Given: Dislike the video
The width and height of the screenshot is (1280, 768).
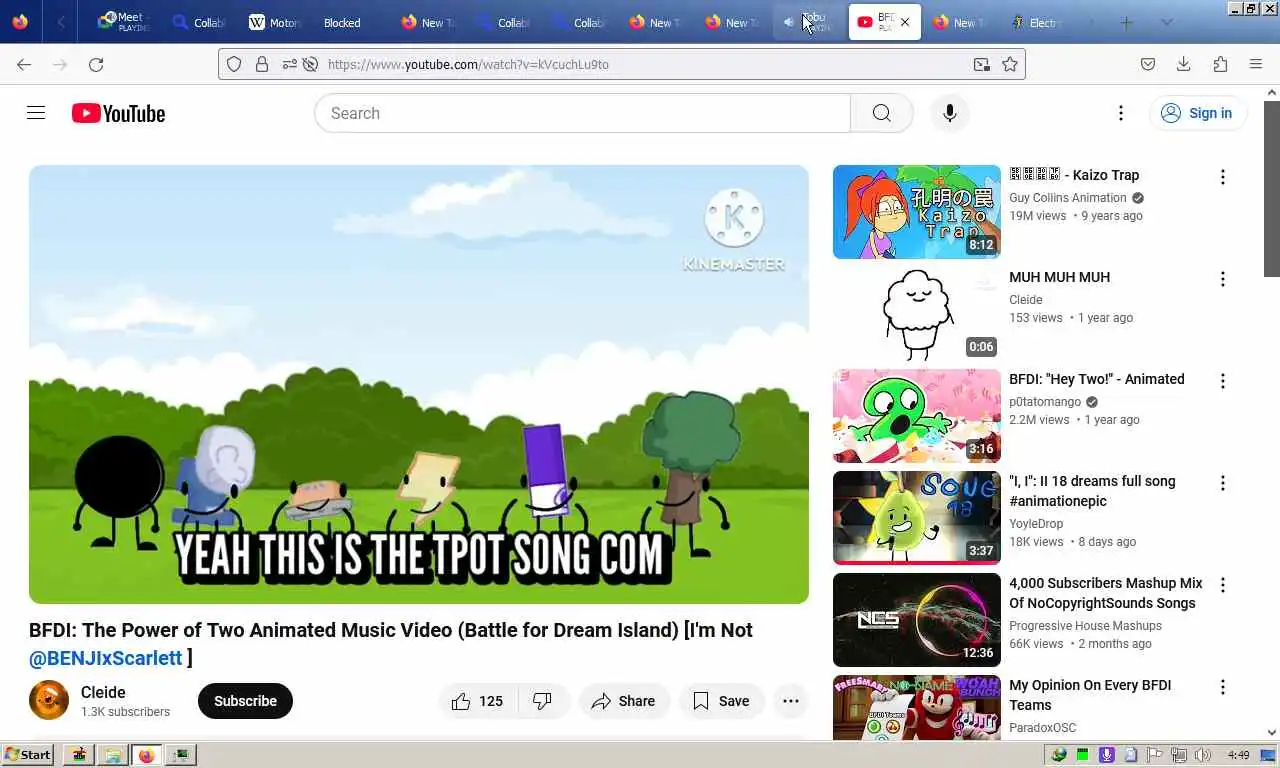Looking at the screenshot, I should pyautogui.click(x=543, y=701).
